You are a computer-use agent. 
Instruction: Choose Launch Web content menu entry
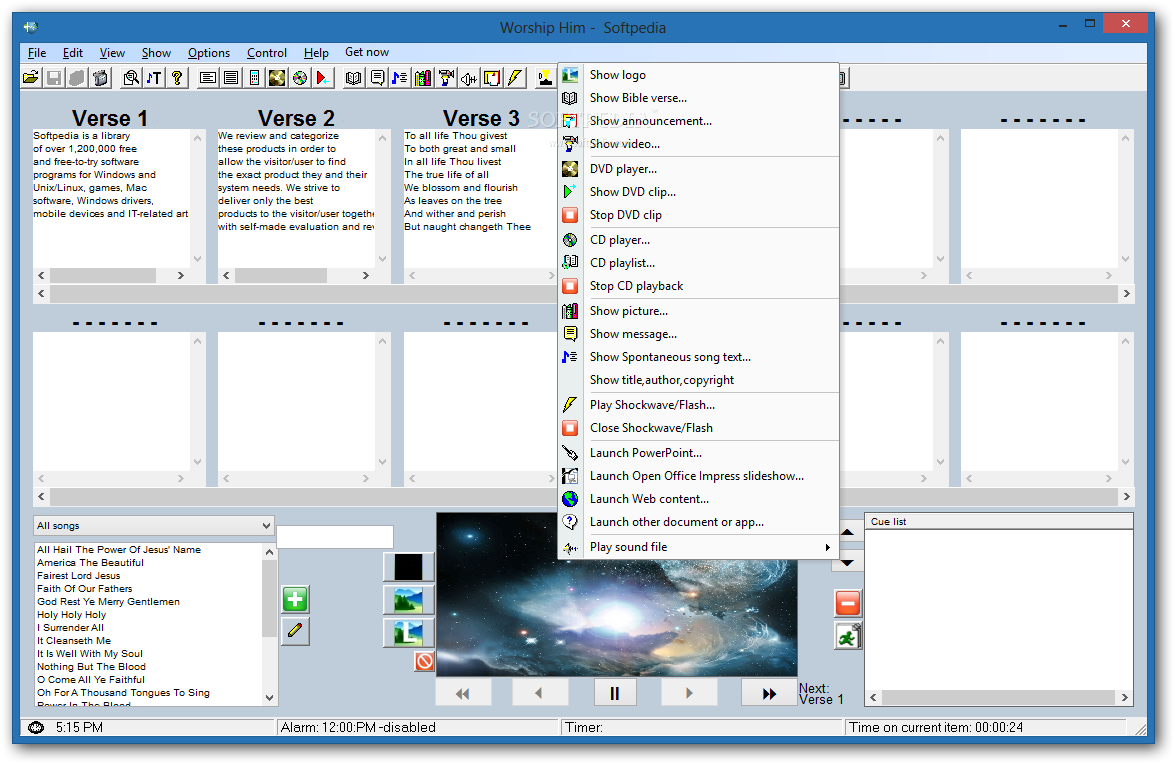pos(698,499)
